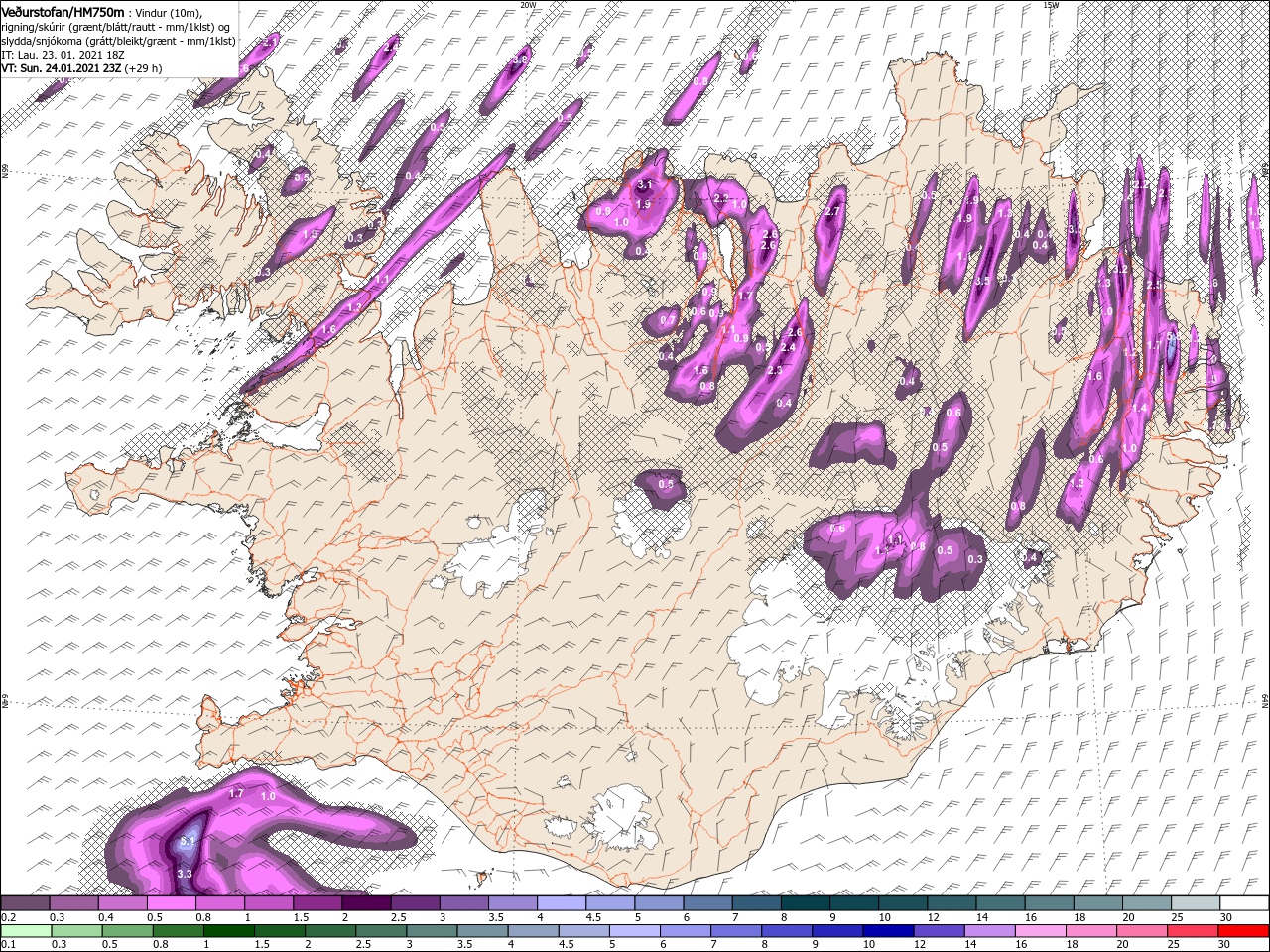The width and height of the screenshot is (1270, 952).
Task: Click the 3.1 snowfall value on the north coast
Action: 644,185
